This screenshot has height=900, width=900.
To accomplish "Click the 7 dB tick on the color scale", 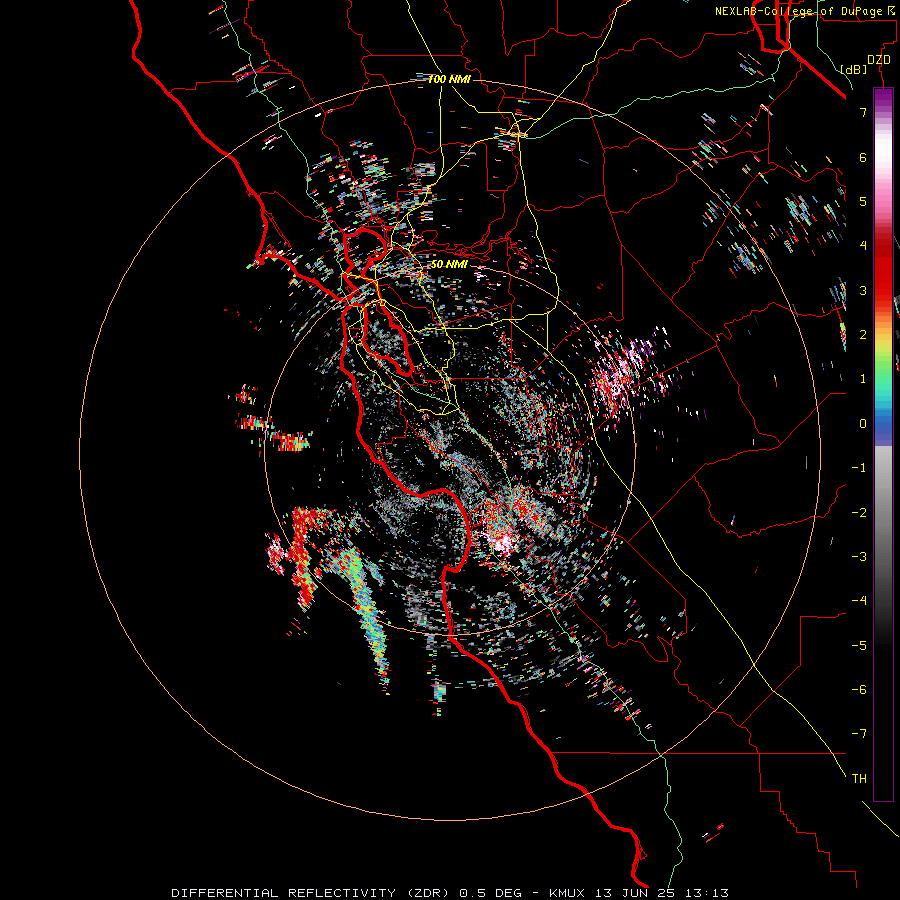I will point(863,112).
